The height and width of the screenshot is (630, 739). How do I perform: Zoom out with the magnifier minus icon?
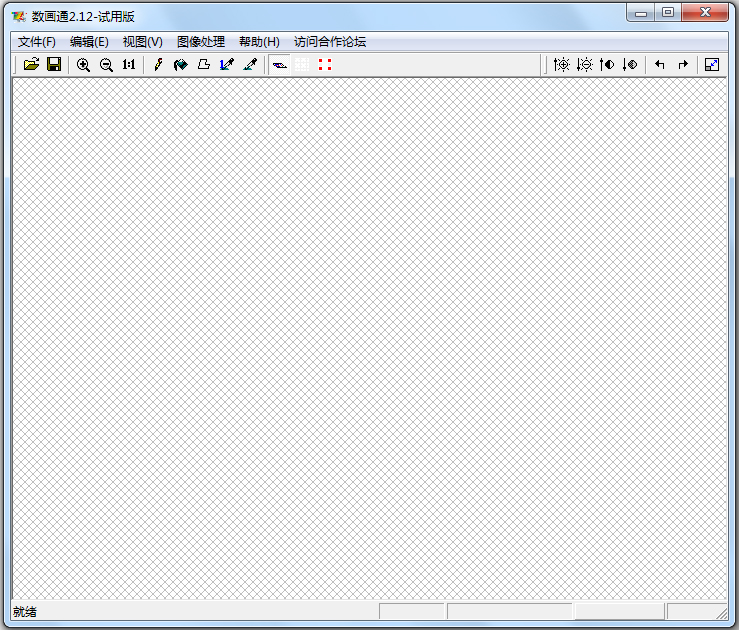107,65
